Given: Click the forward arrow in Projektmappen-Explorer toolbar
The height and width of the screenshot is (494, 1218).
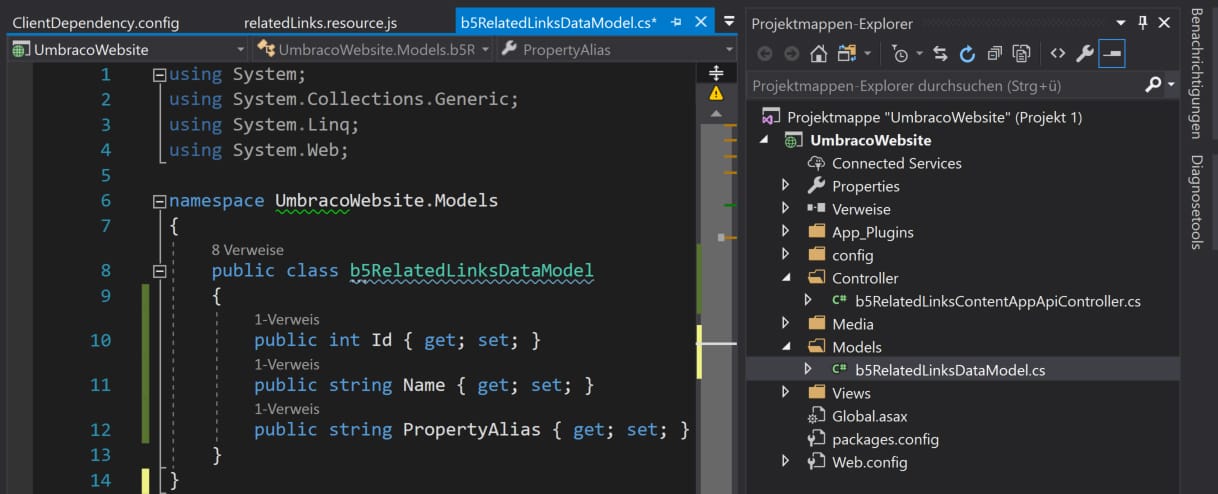Looking at the screenshot, I should point(791,53).
